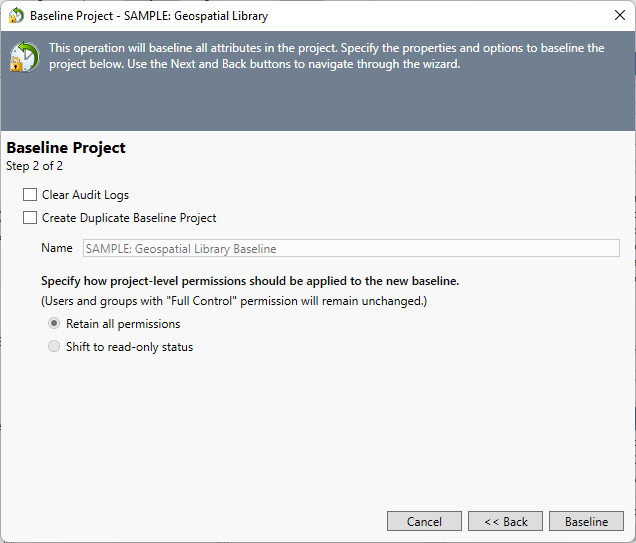Viewport: 636px width, 543px height.
Task: Click the Step 2 of 2 indicator
Action: click(x=35, y=166)
